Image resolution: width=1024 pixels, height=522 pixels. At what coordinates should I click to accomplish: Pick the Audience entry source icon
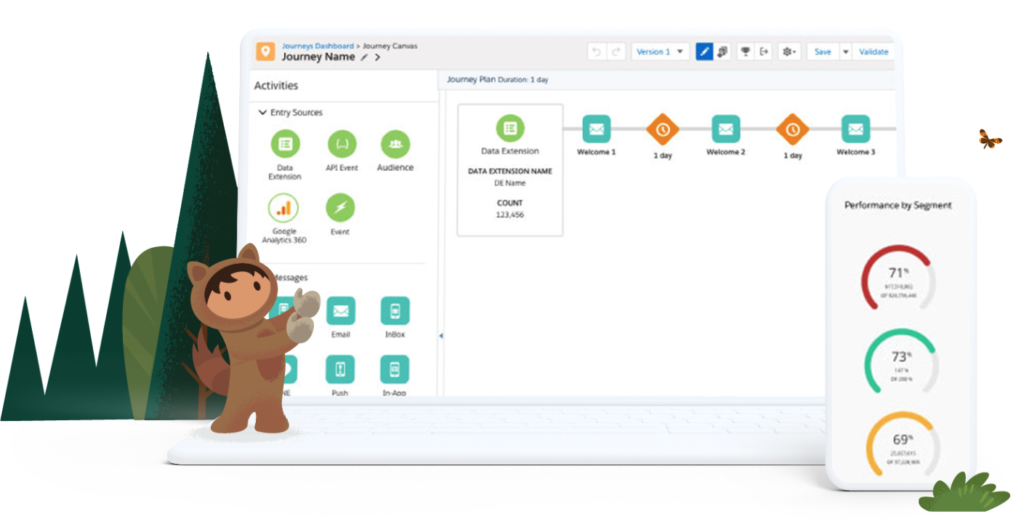tap(395, 144)
